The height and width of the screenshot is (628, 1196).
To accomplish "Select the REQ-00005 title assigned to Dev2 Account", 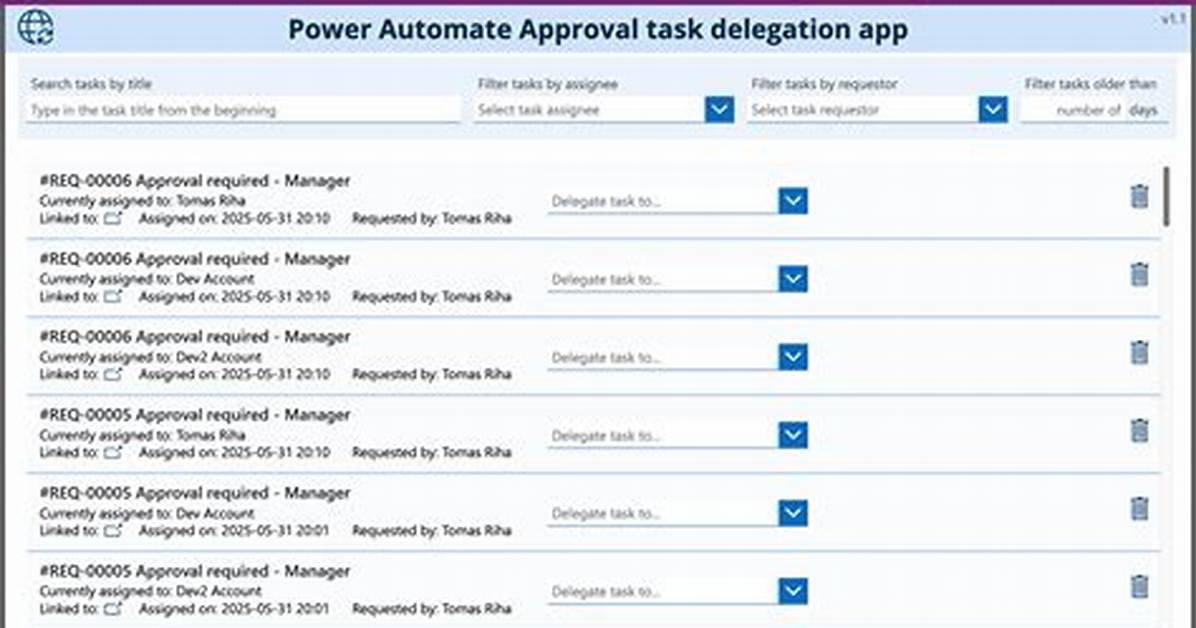I will click(195, 571).
